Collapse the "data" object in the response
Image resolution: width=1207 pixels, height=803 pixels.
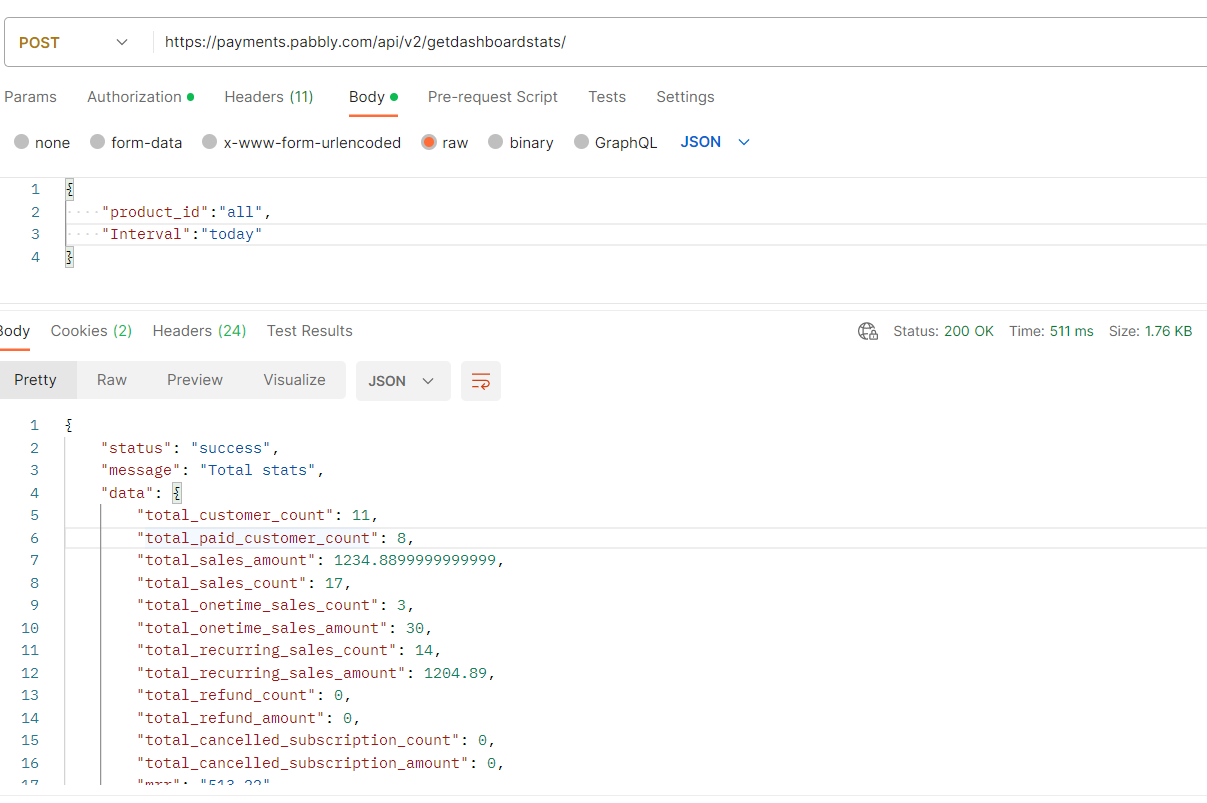(x=177, y=493)
